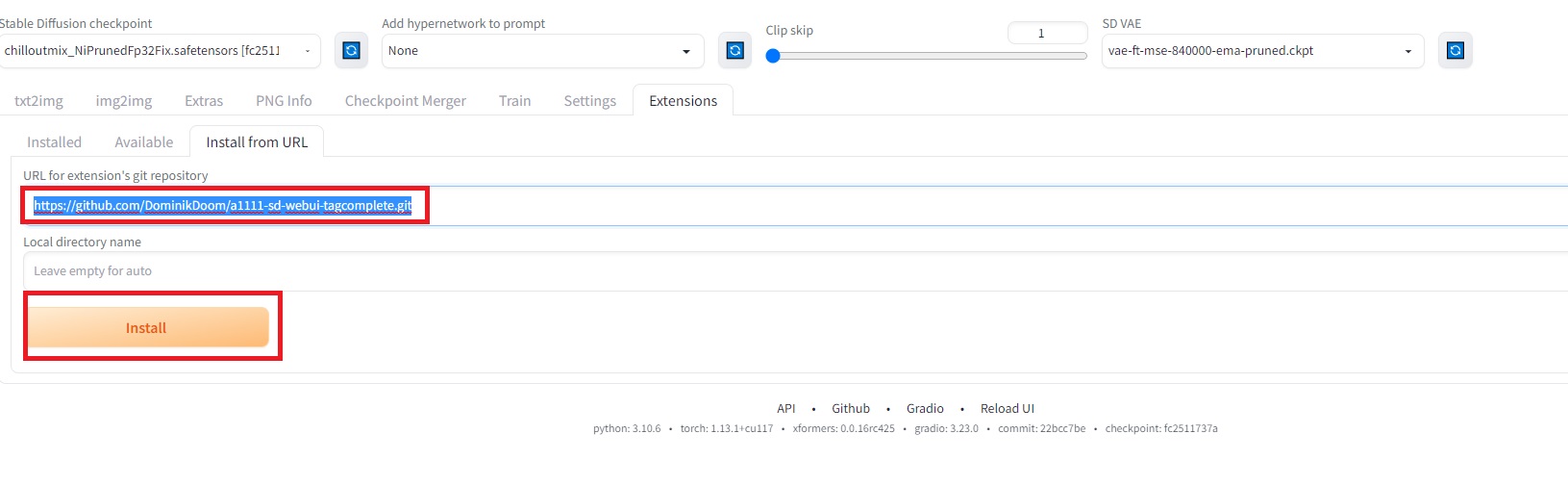Click the Clip skip number field
Viewport: 1568px width, 485px height.
click(x=1047, y=34)
